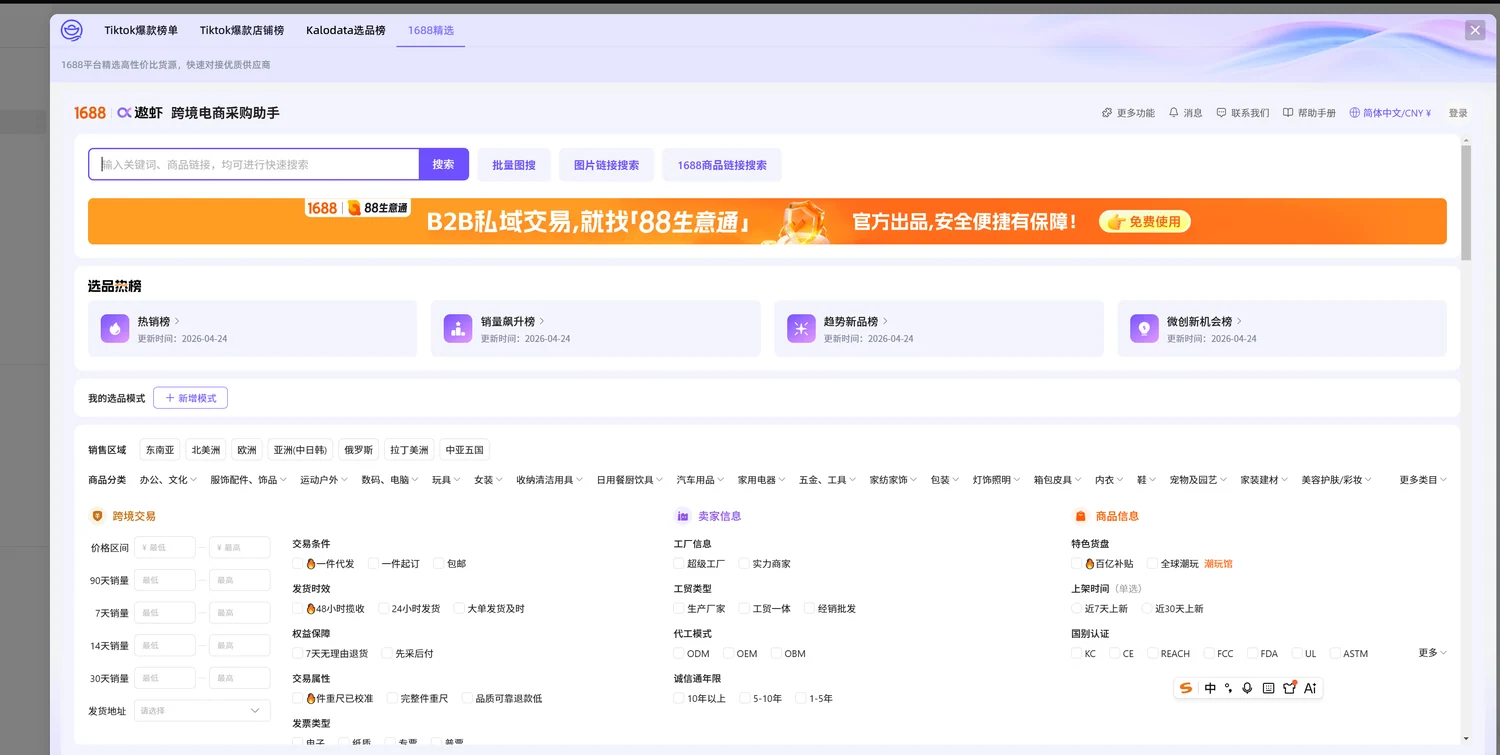Select the 1688精选 tab

pyautogui.click(x=431, y=31)
